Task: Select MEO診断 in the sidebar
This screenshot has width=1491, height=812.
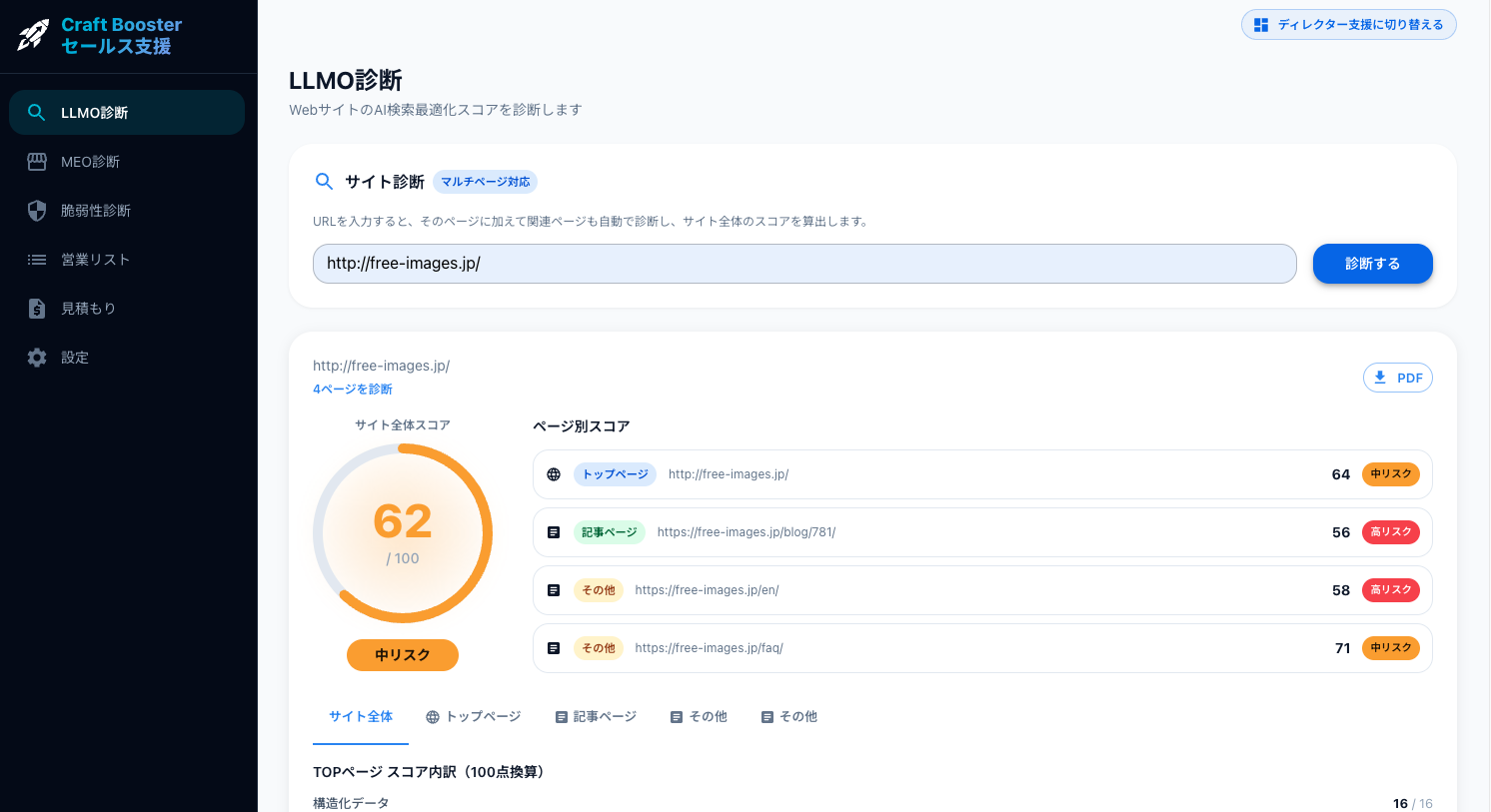Action: [90, 161]
